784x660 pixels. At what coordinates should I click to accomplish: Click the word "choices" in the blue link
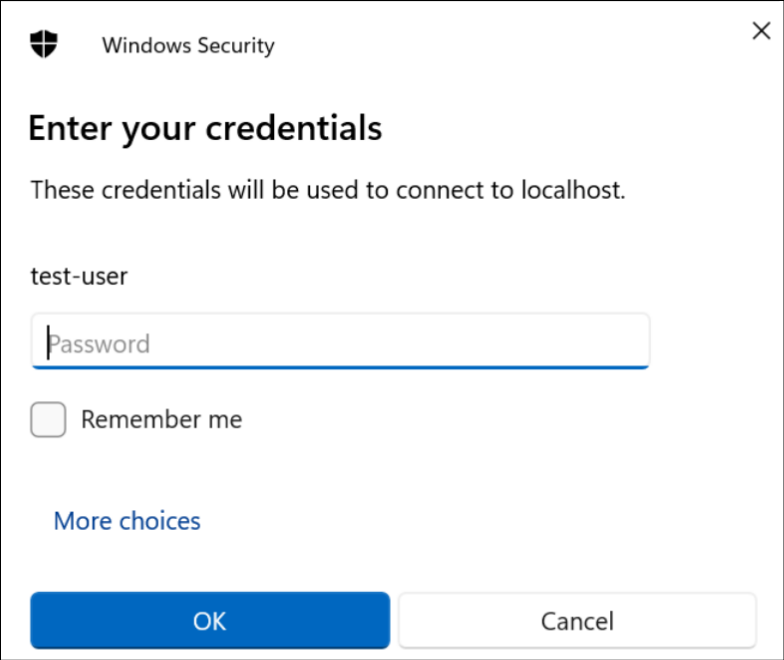click(160, 521)
